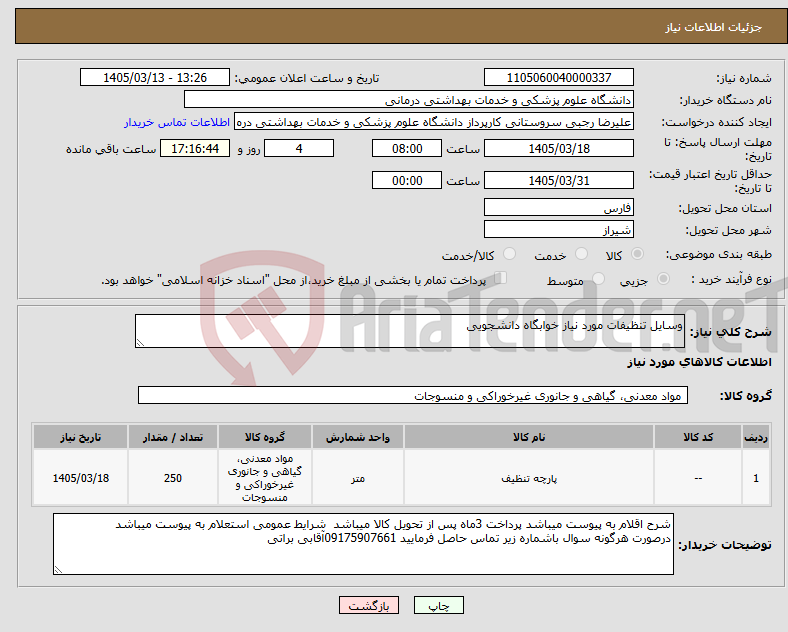
Task: Click the general description text area
Action: (x=410, y=331)
